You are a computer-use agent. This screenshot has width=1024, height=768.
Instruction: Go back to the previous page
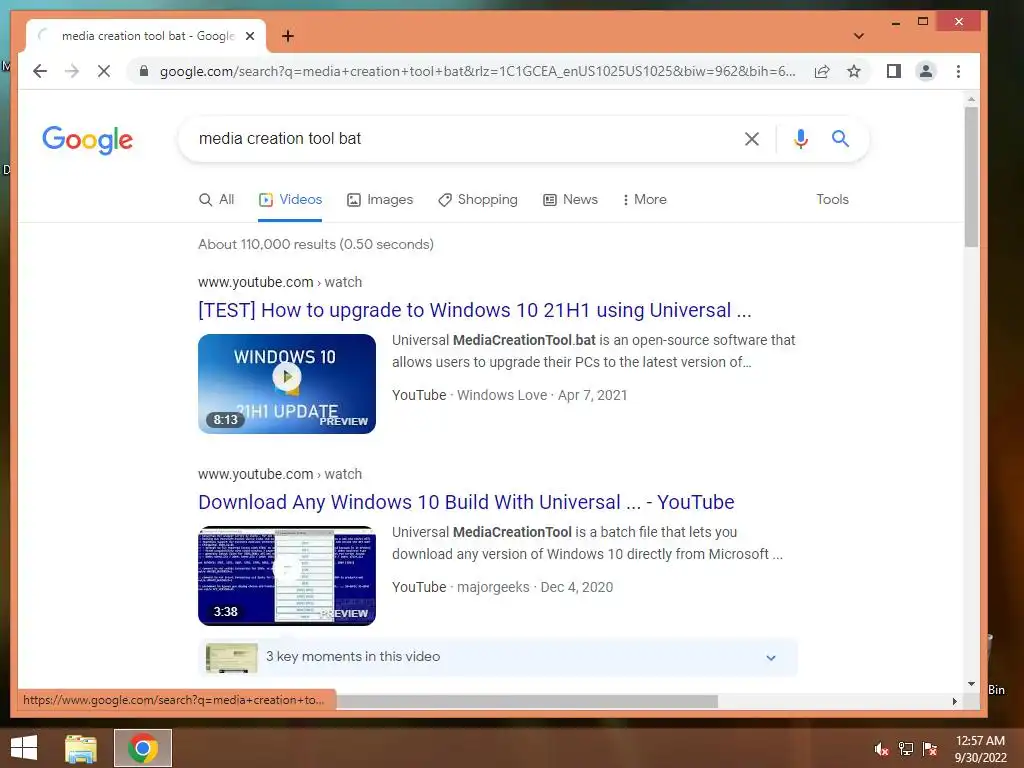[x=40, y=71]
